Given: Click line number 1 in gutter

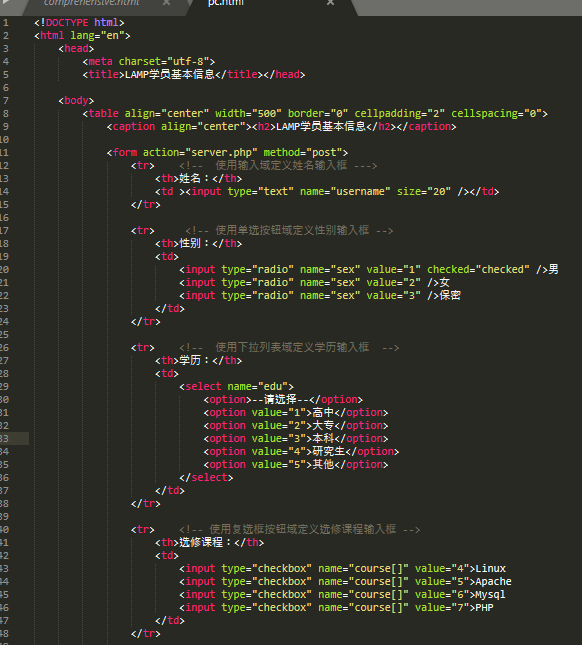Looking at the screenshot, I should click(x=5, y=23).
